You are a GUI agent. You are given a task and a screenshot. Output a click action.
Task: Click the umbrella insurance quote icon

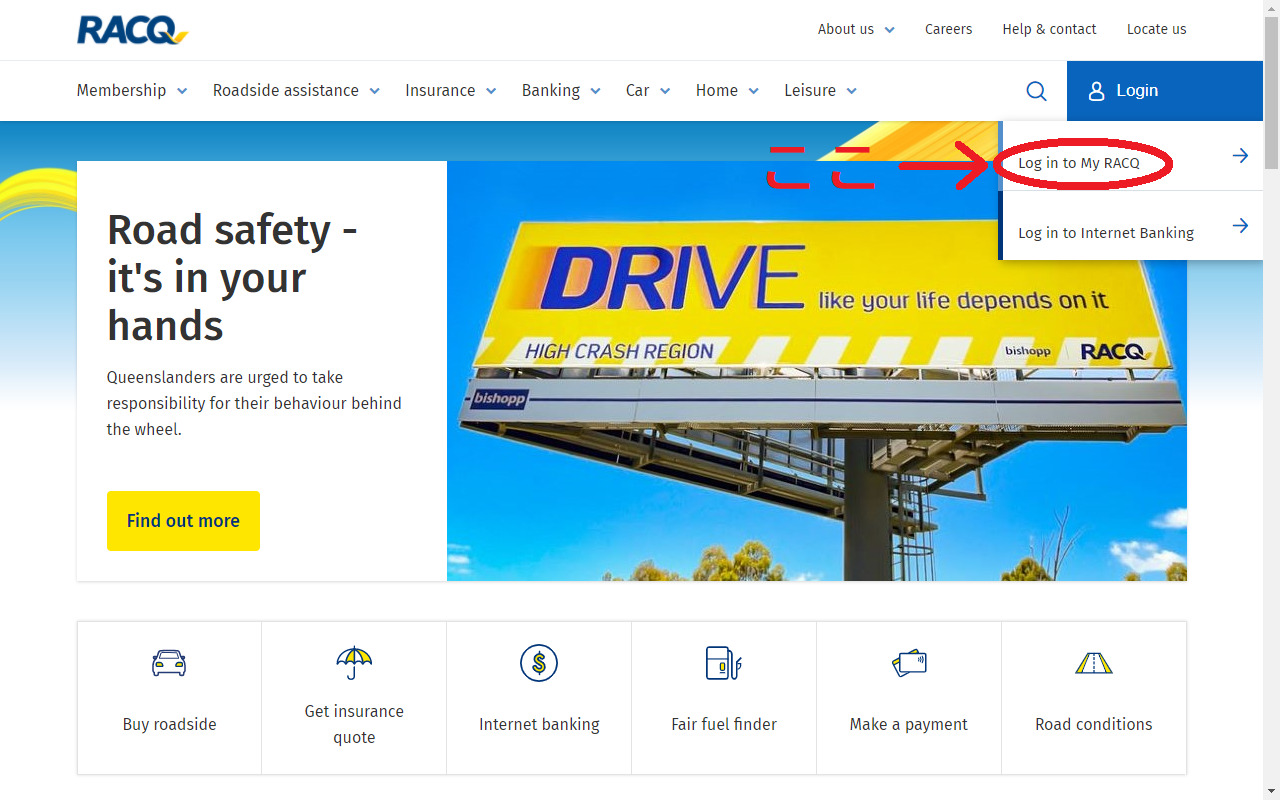pyautogui.click(x=354, y=662)
